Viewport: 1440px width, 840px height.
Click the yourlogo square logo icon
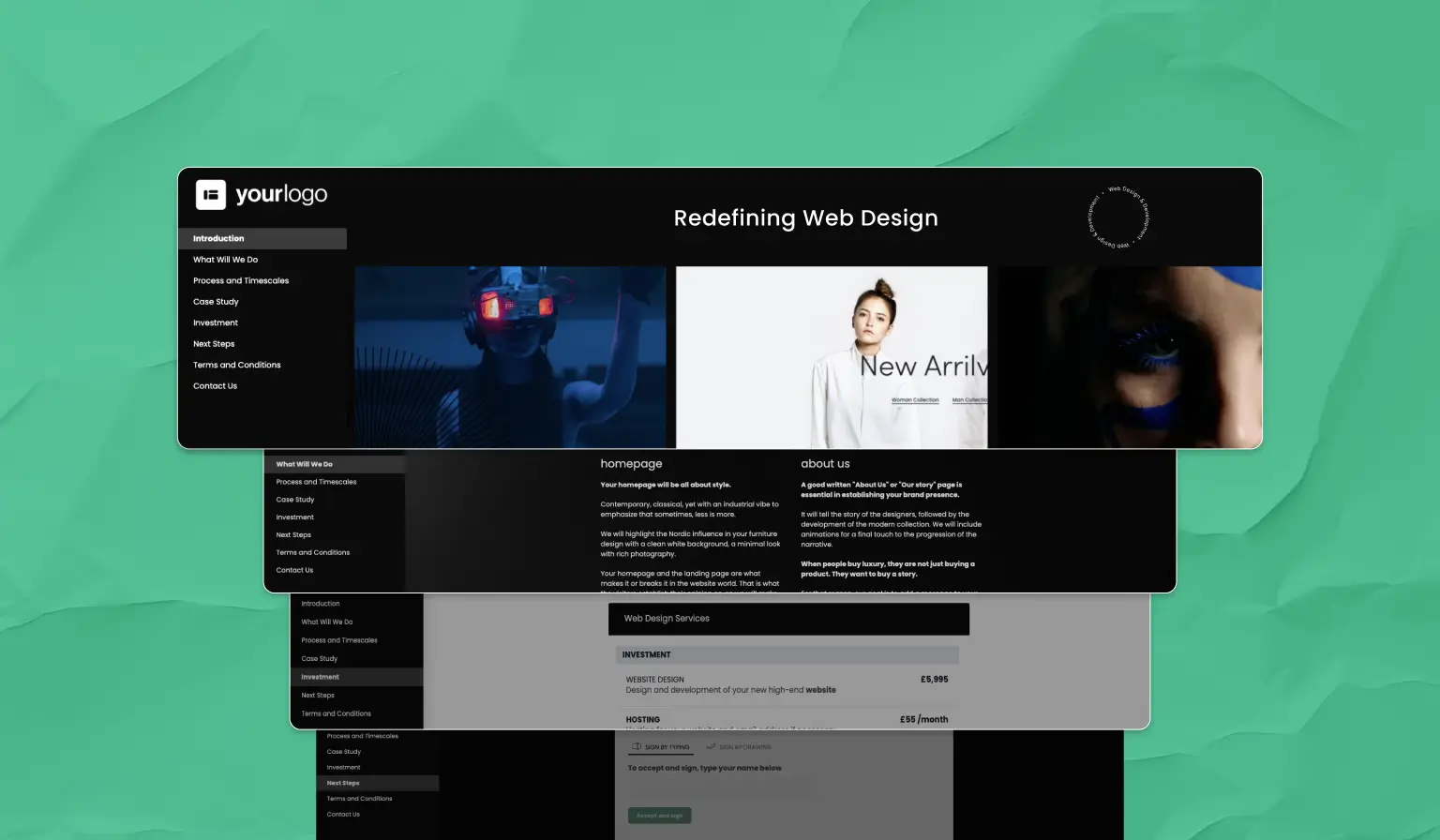[x=211, y=194]
